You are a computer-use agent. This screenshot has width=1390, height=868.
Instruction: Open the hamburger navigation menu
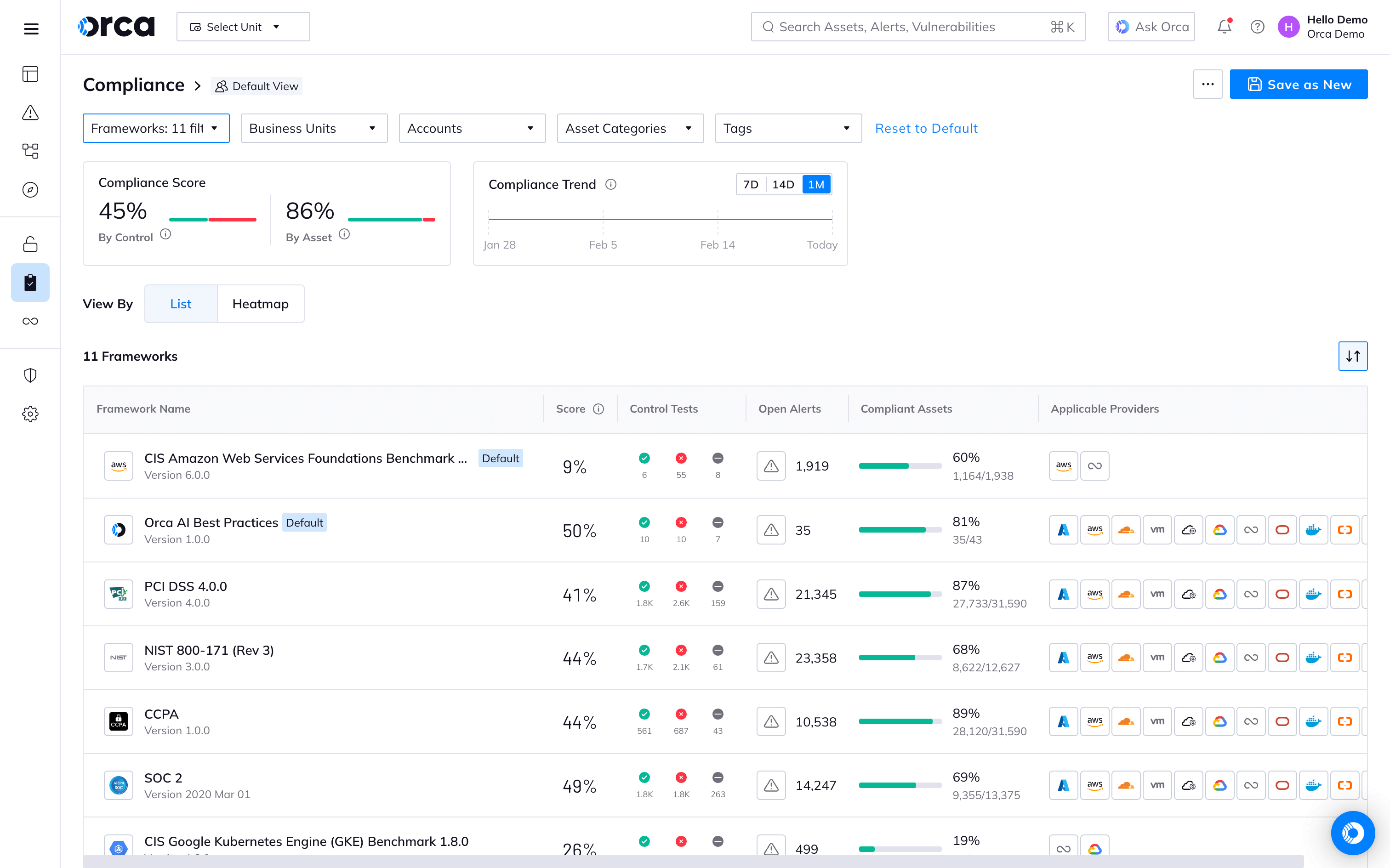(x=31, y=28)
